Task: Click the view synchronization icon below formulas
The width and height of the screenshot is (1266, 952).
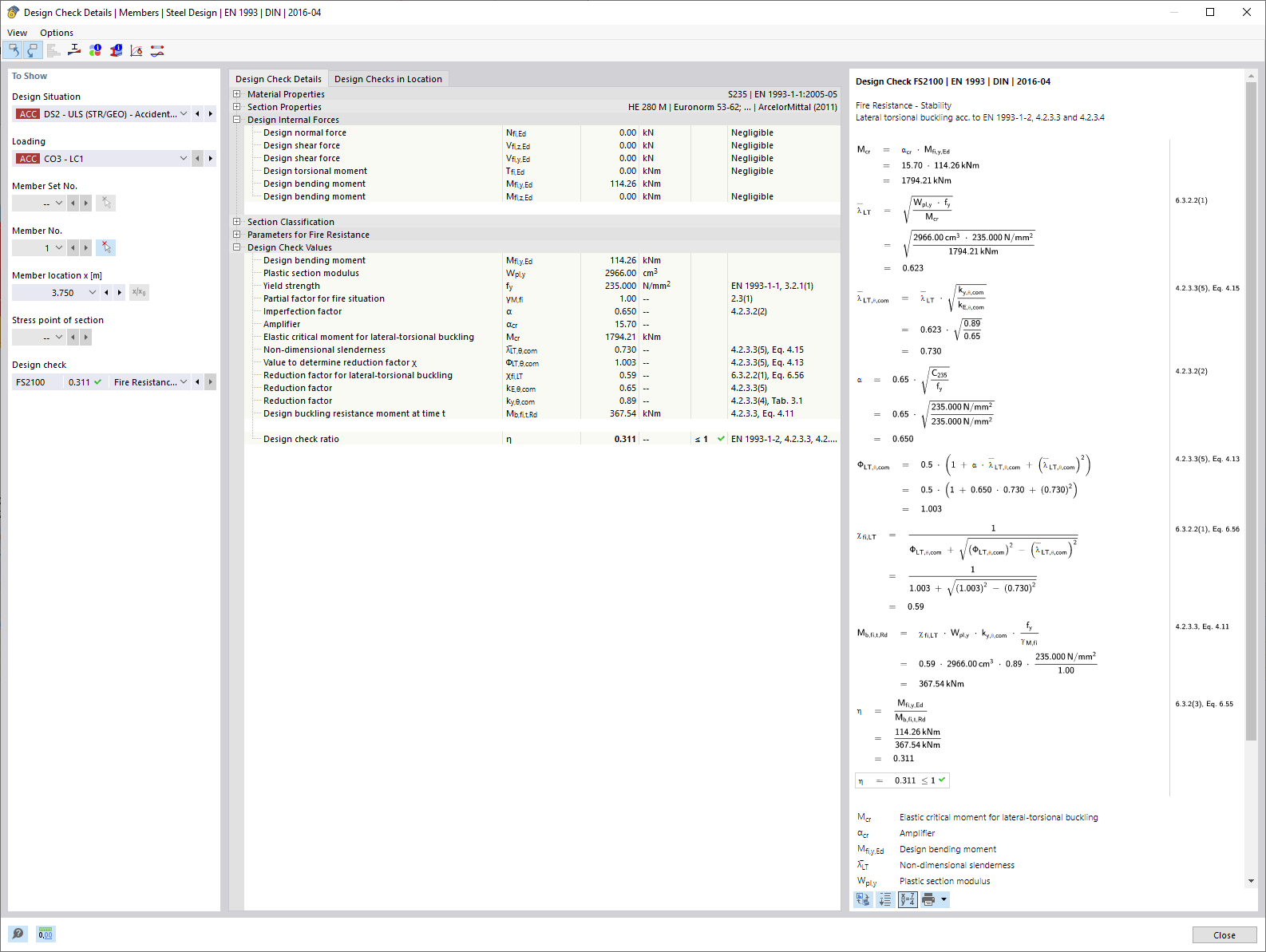Action: 863,899
